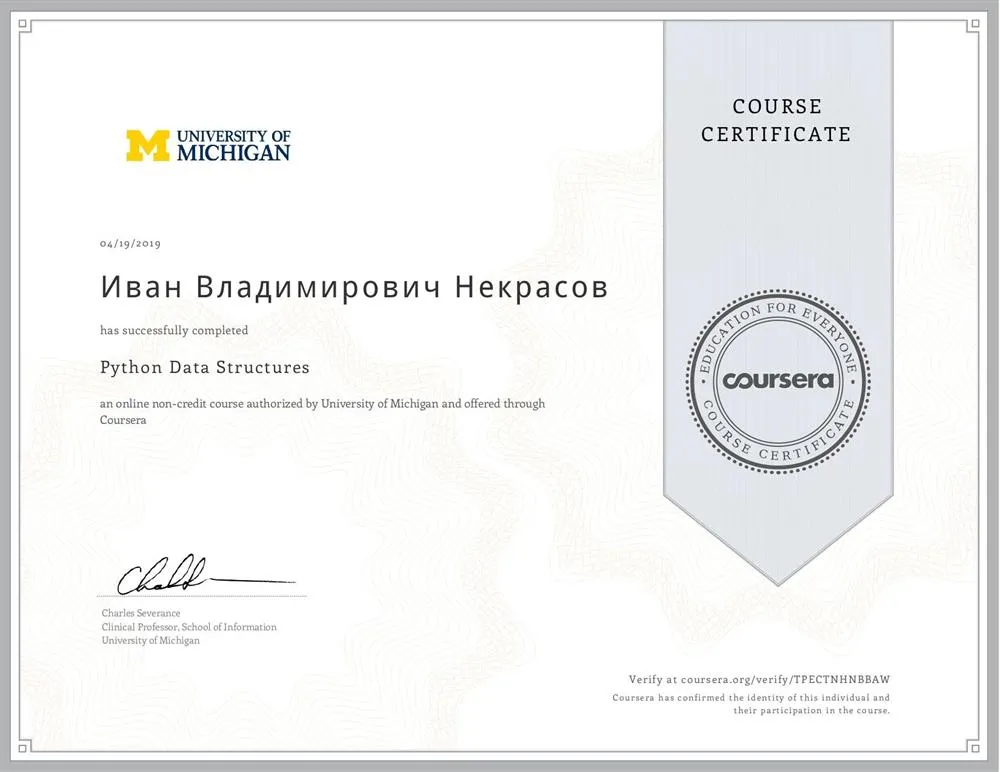Click the name Charles Severance

pos(141,613)
